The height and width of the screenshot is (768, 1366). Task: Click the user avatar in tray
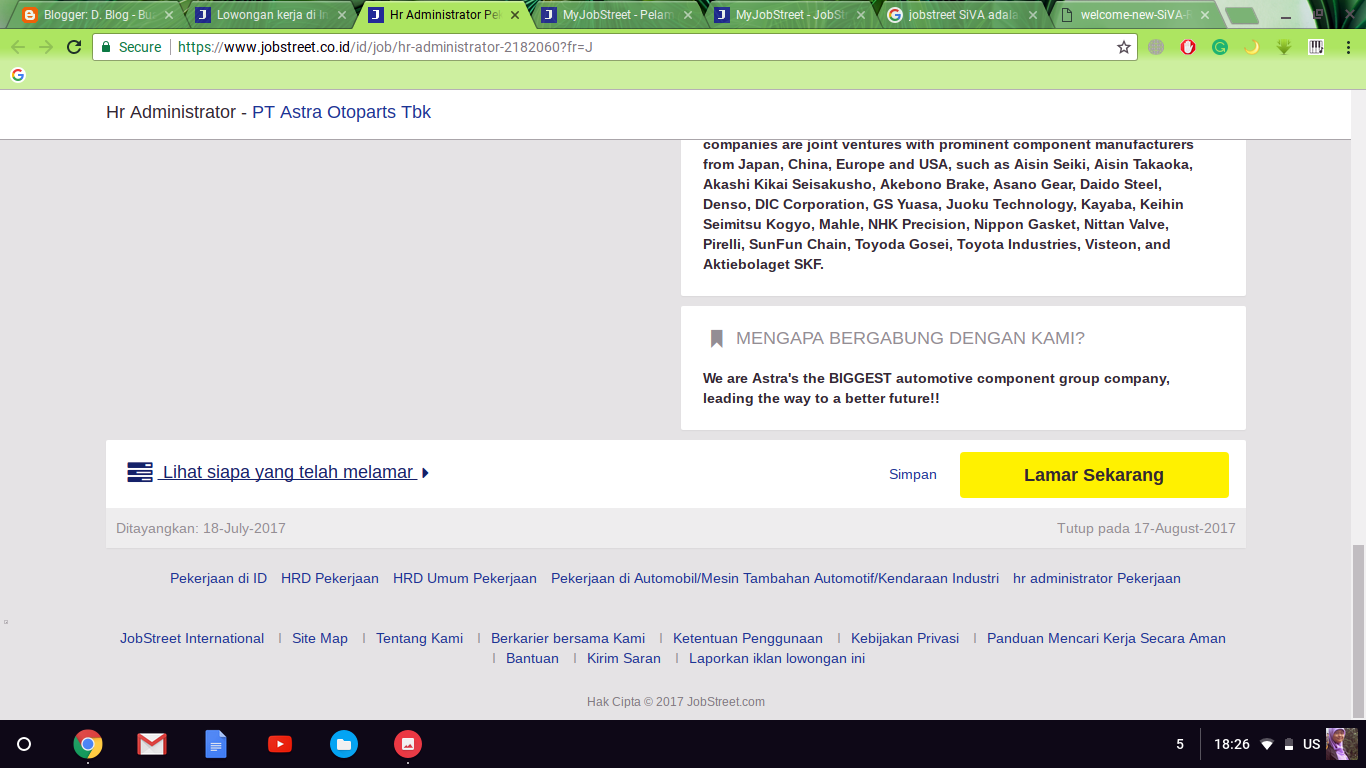pyautogui.click(x=1342, y=744)
